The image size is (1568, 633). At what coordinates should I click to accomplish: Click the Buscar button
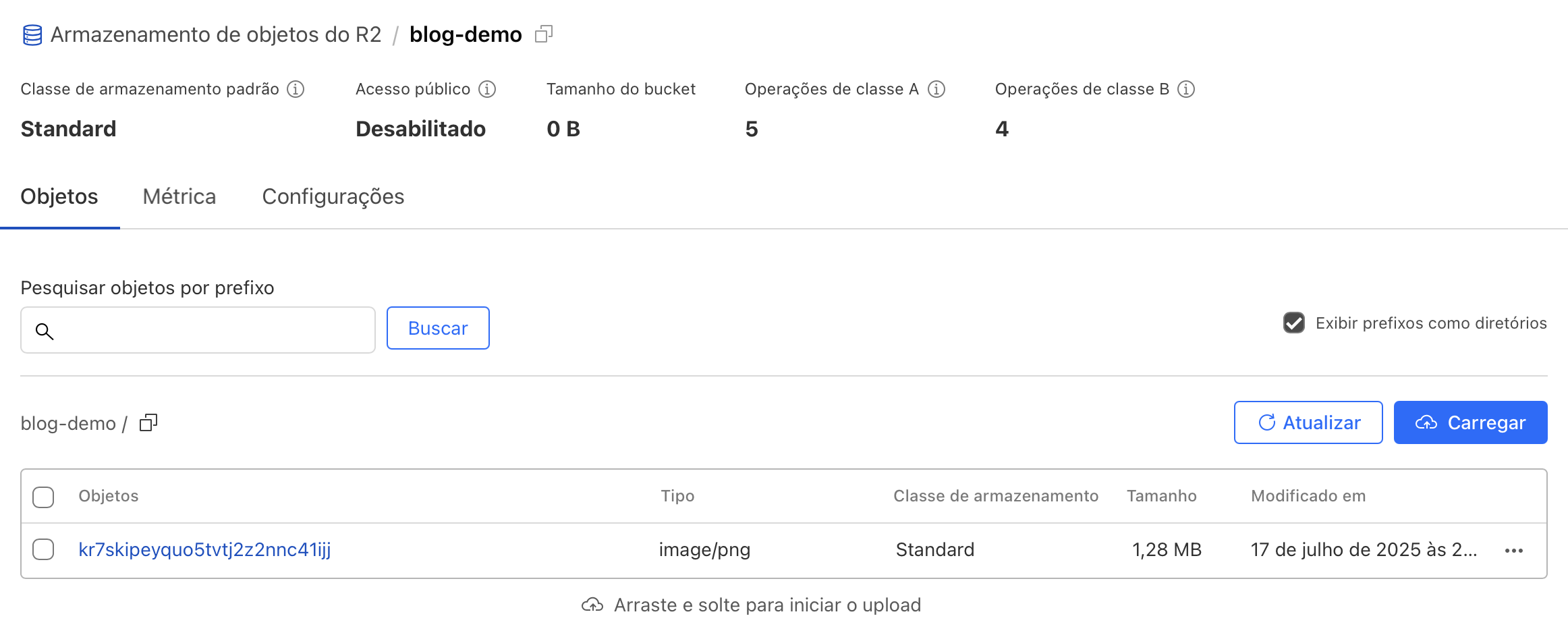point(438,328)
